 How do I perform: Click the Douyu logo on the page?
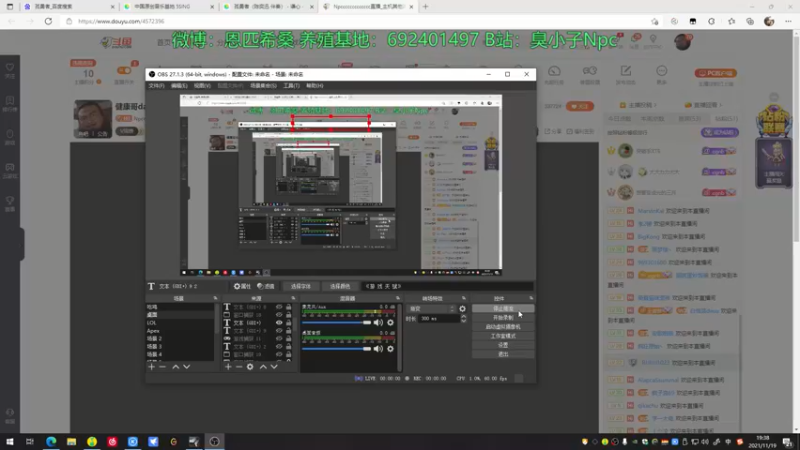pos(116,42)
